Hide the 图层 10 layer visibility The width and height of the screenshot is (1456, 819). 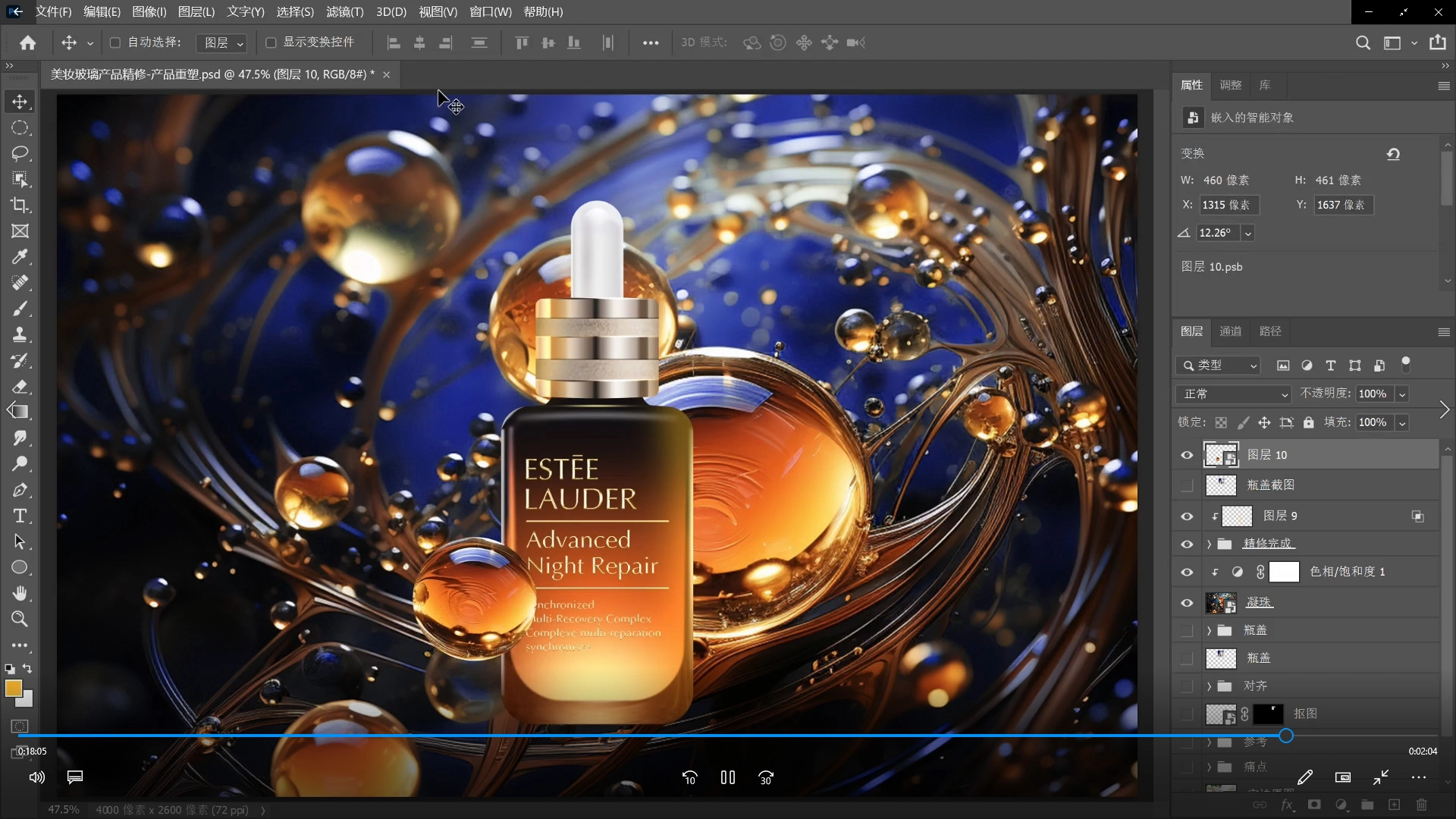1187,455
